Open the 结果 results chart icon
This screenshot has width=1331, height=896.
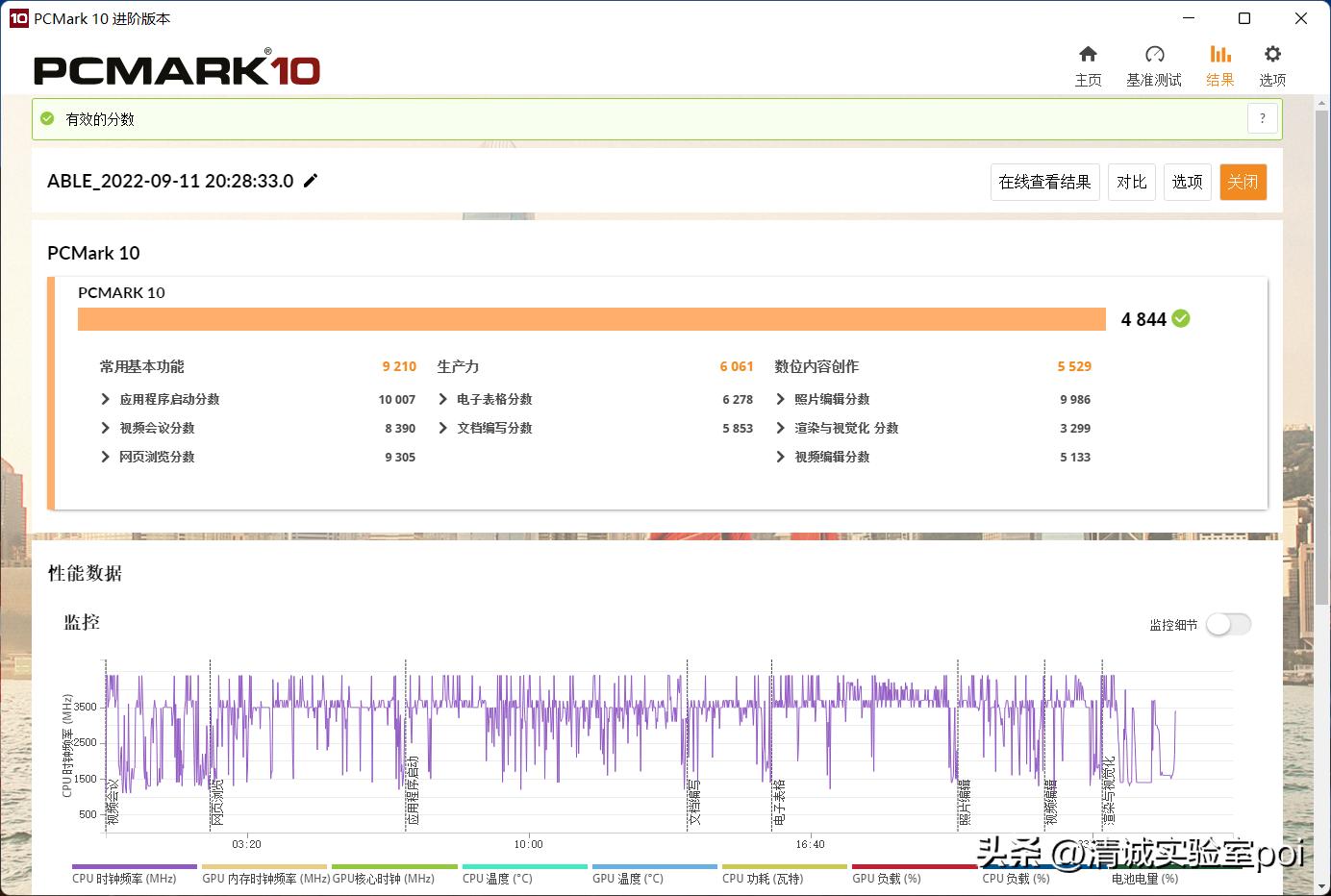(x=1220, y=54)
